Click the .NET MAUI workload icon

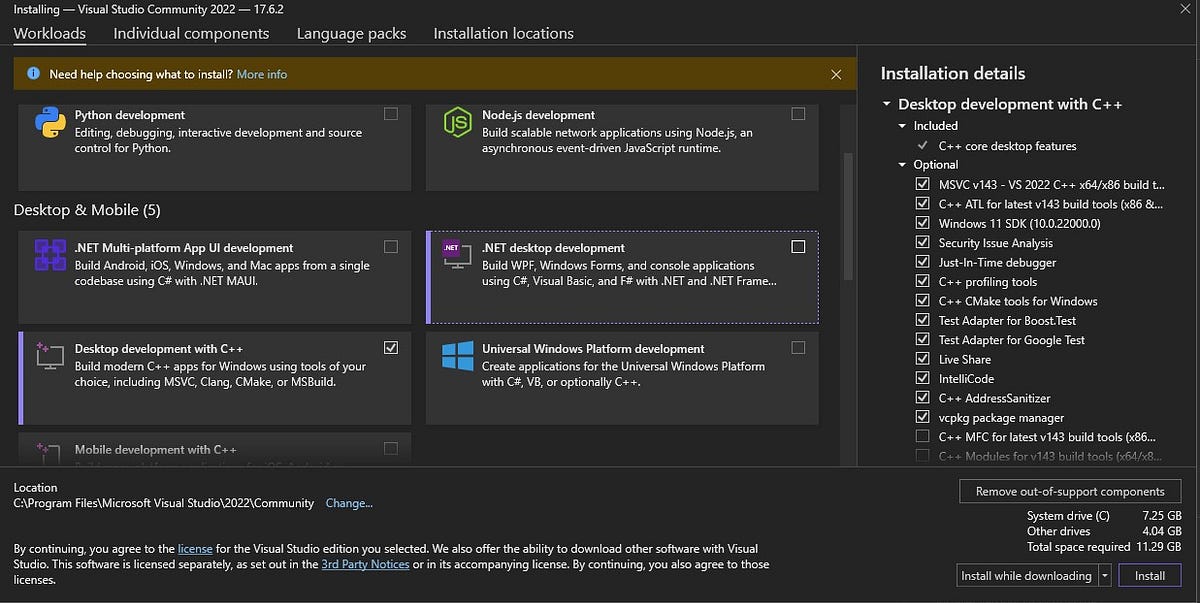coord(50,256)
